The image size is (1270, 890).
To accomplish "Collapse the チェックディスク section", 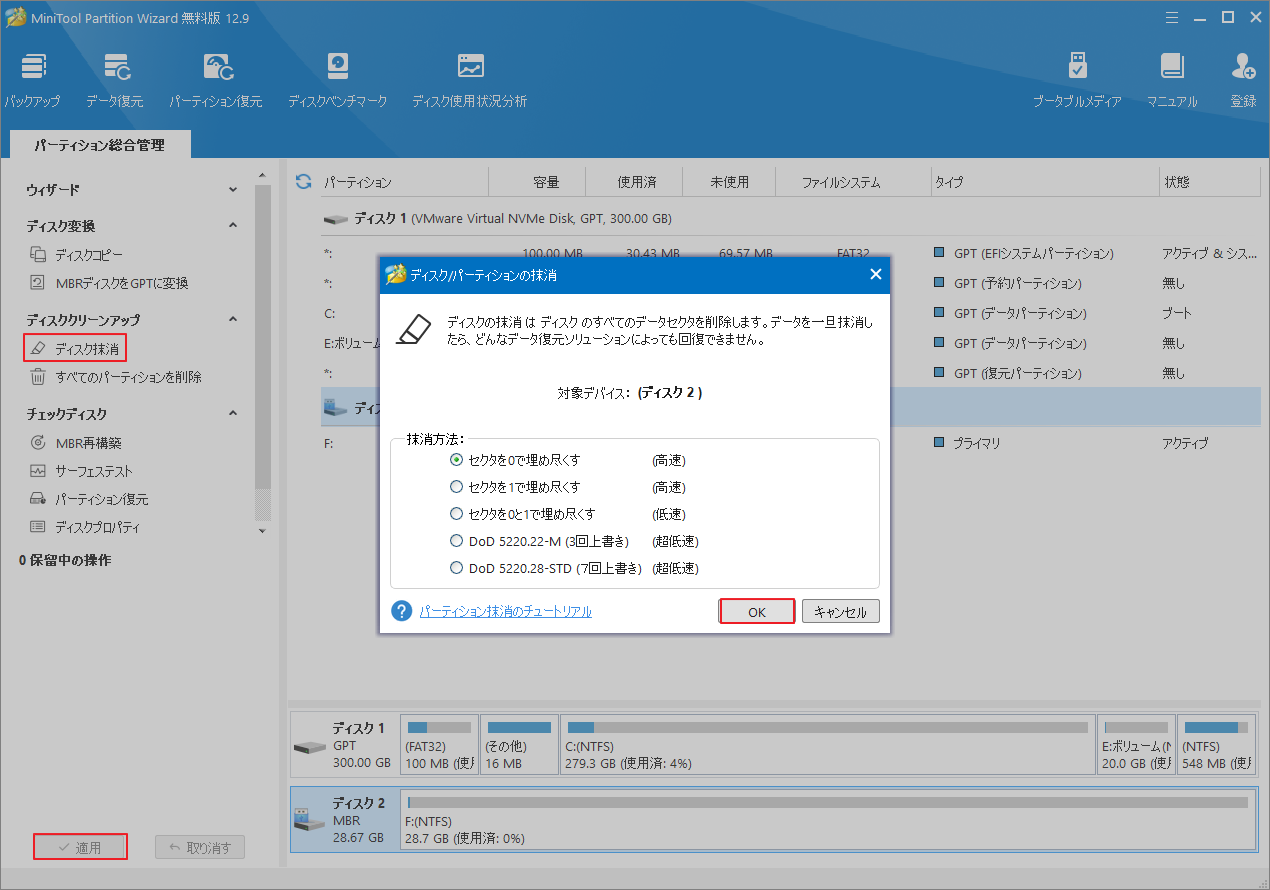I will [233, 414].
